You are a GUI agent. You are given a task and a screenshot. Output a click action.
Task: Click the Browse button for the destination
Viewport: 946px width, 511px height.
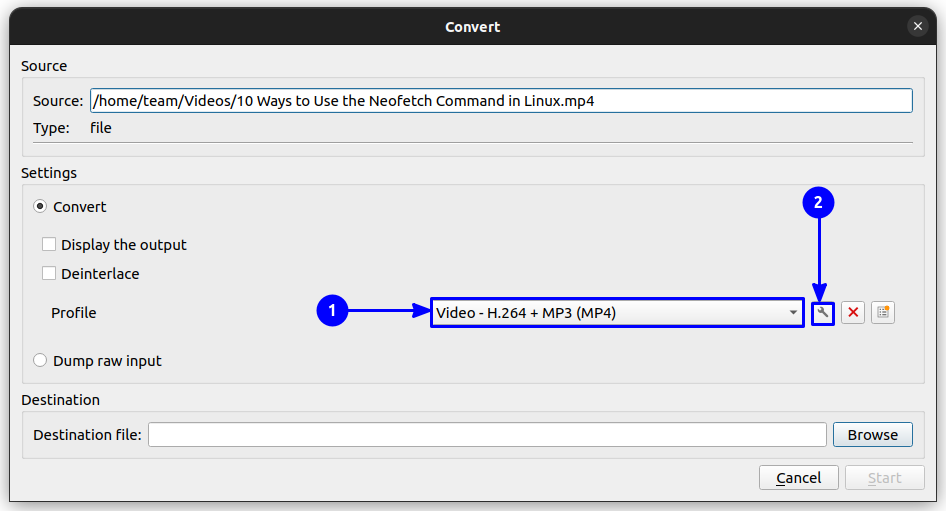point(872,435)
